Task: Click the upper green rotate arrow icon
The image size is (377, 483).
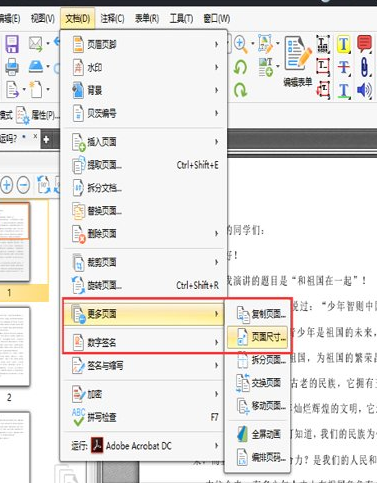Action: pos(240,67)
